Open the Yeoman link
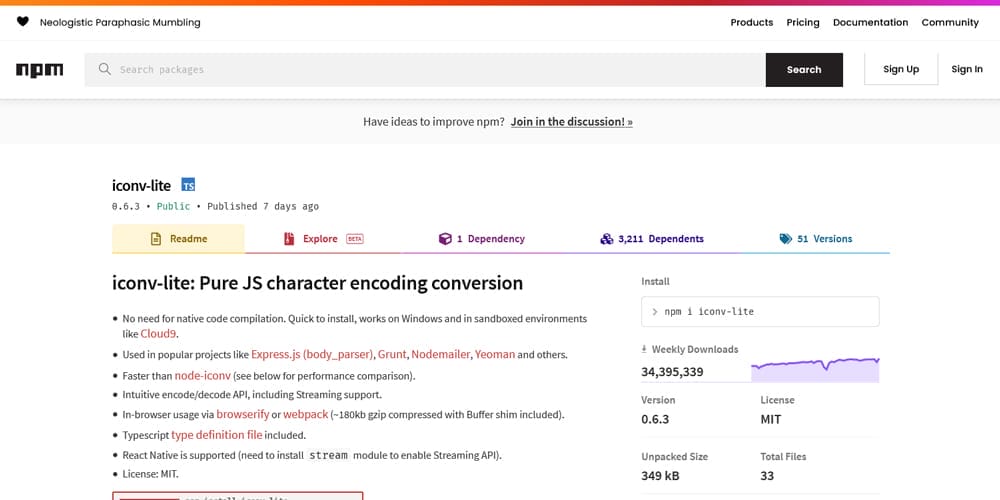 [x=495, y=354]
